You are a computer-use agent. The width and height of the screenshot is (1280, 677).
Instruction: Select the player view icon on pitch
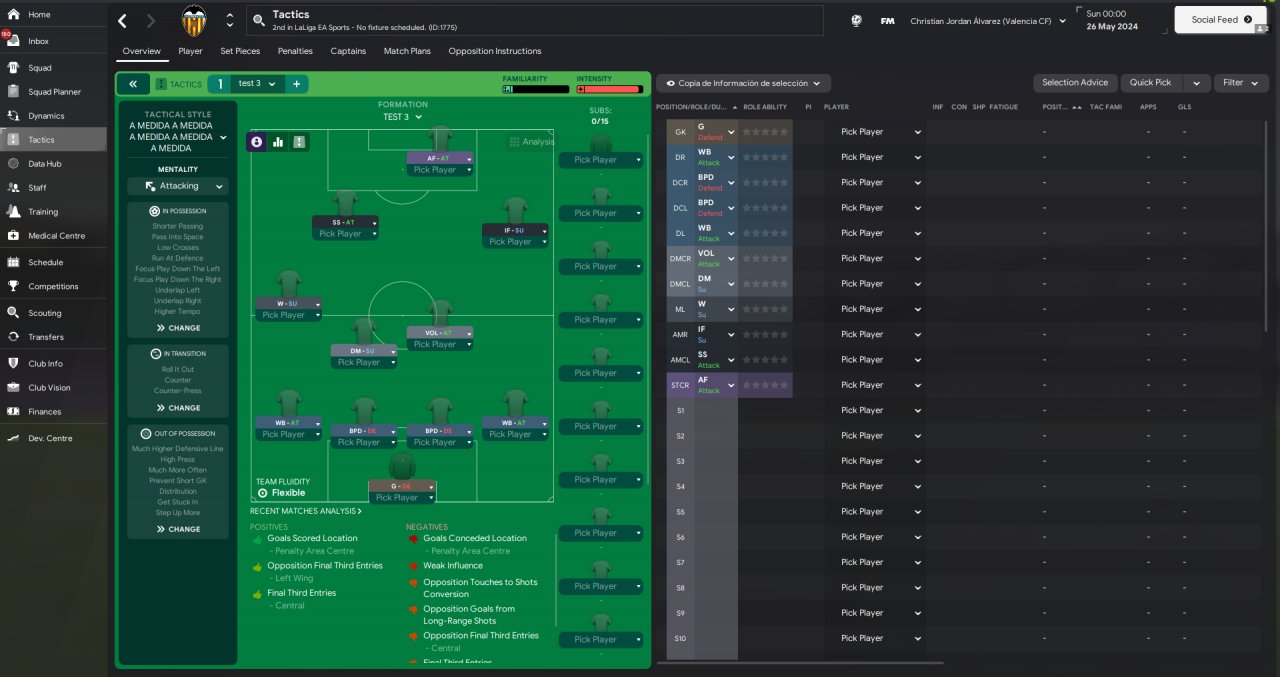[x=257, y=142]
